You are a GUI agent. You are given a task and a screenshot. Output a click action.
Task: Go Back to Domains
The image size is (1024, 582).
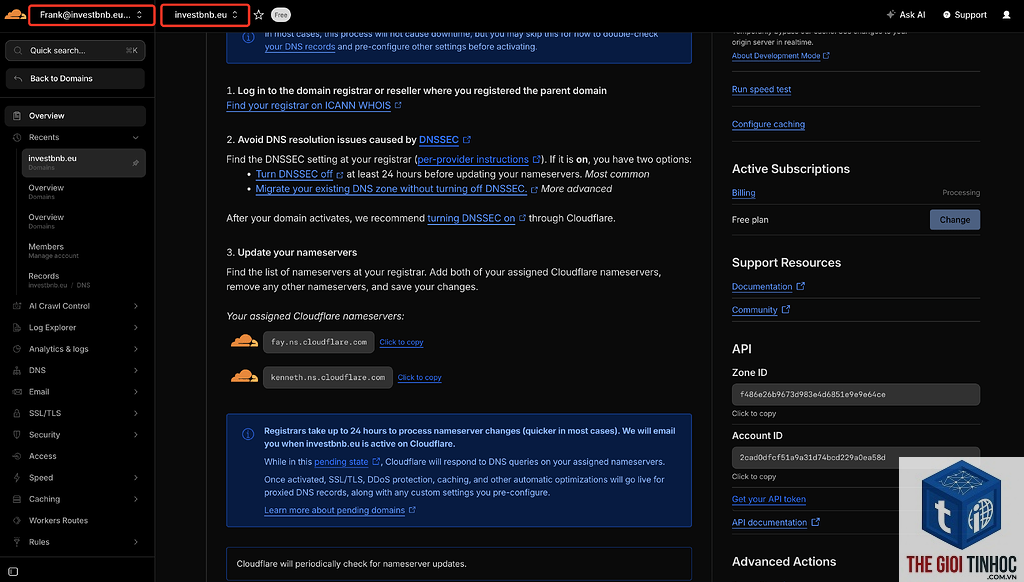[75, 78]
